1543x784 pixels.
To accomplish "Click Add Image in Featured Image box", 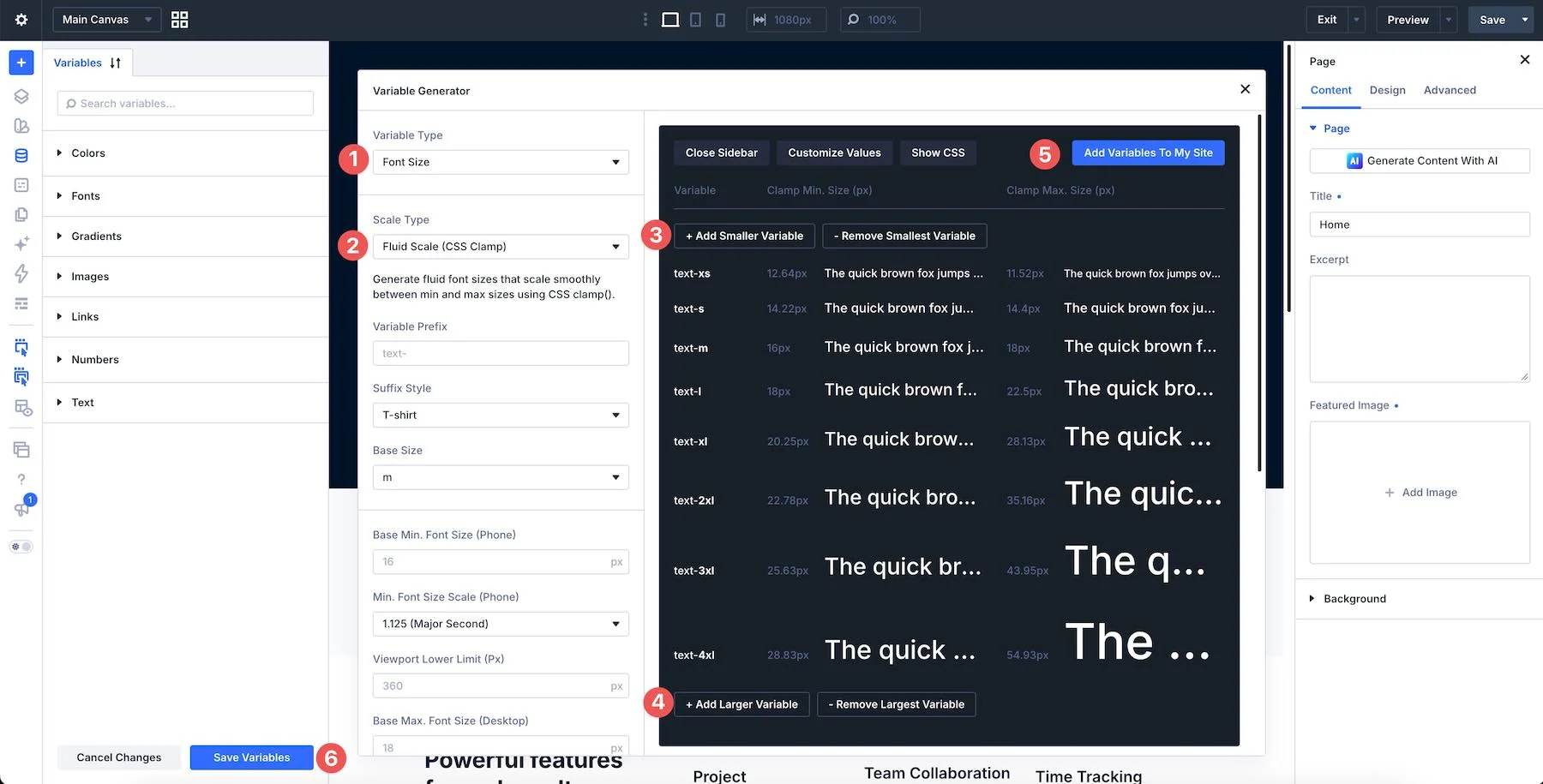I will (x=1420, y=493).
